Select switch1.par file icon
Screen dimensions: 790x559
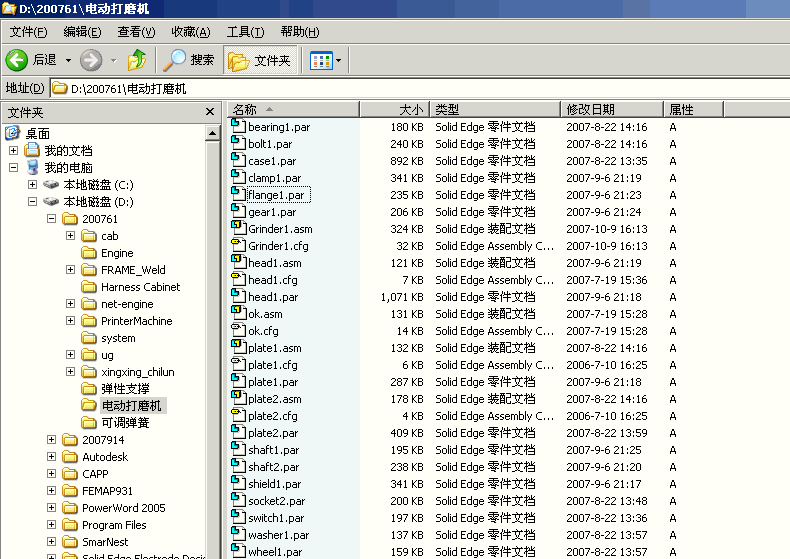238,517
